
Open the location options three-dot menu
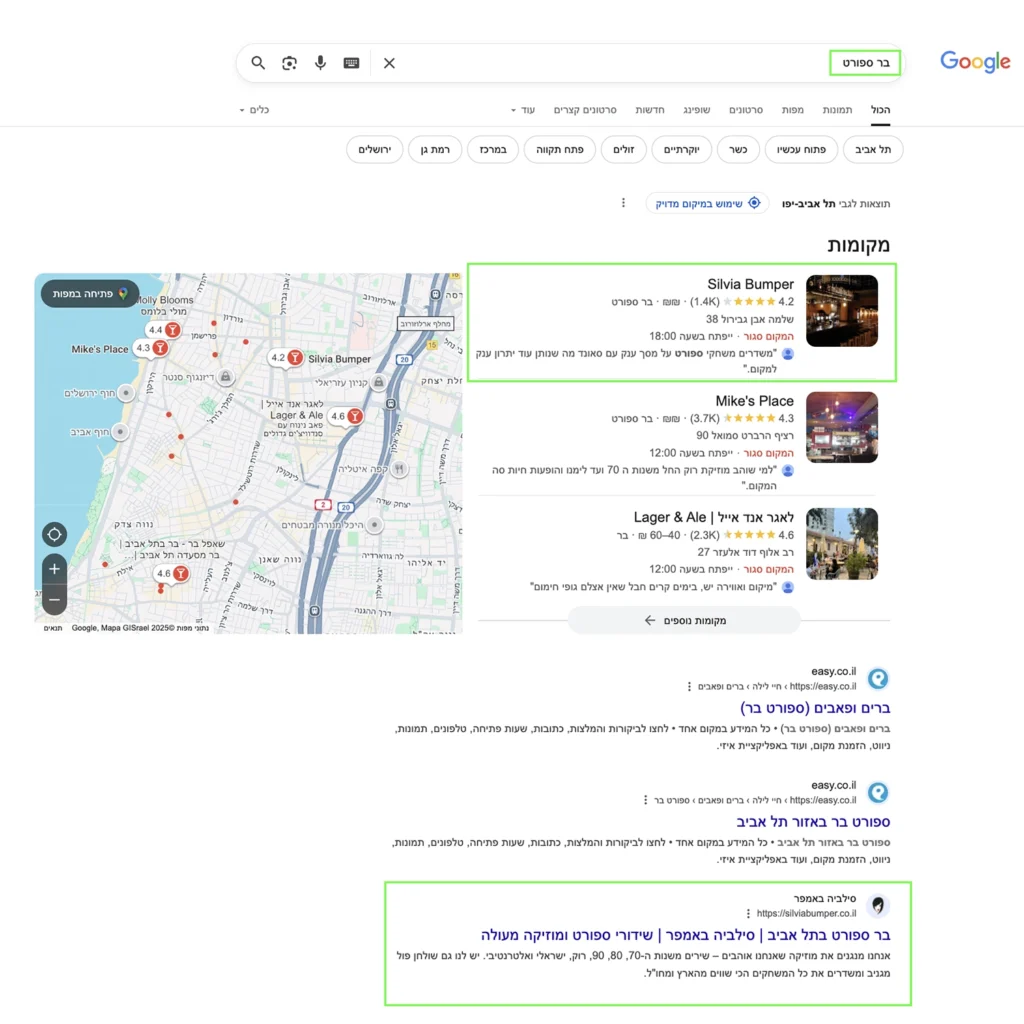(x=623, y=203)
